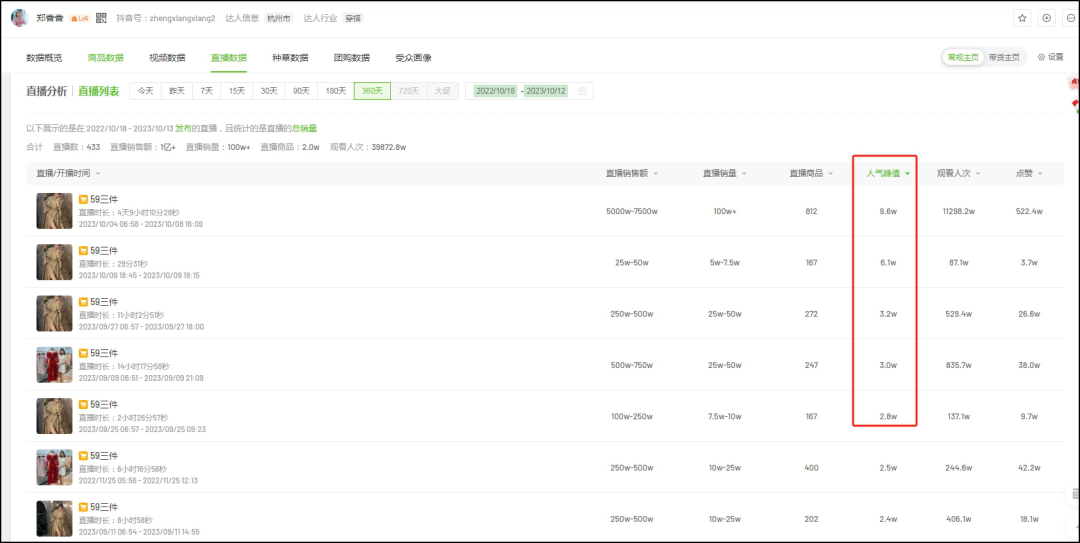The width and height of the screenshot is (1080, 543).
Task: Open the 受众画像 tab
Action: click(x=413, y=58)
